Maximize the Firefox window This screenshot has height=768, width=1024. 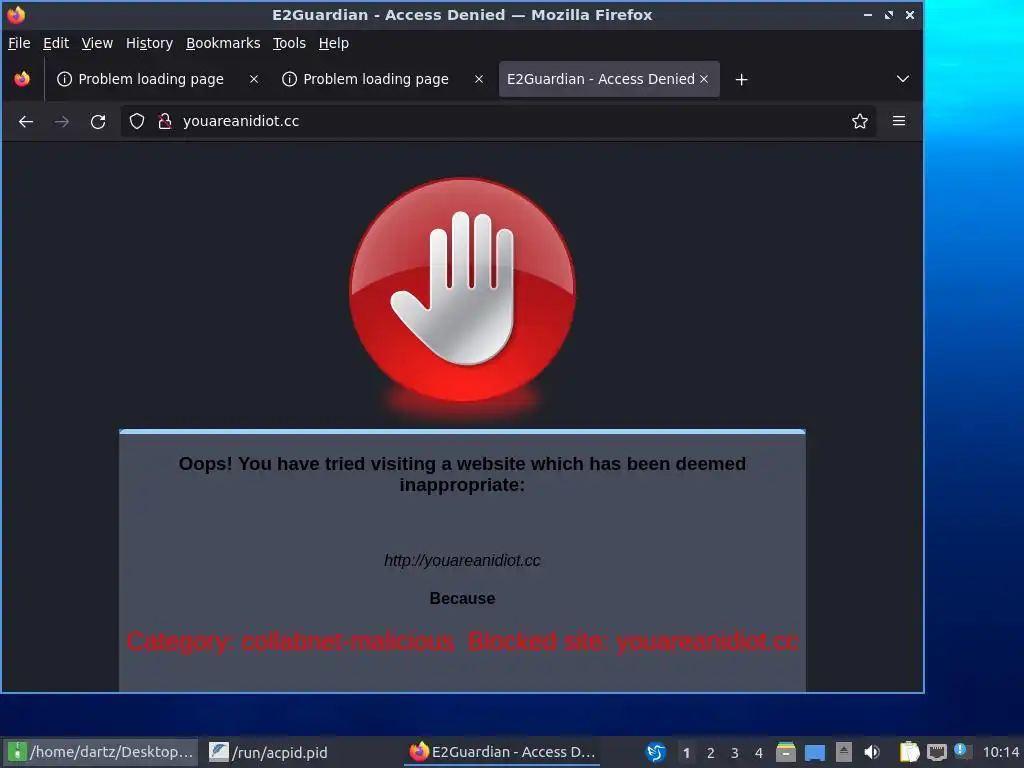point(889,15)
